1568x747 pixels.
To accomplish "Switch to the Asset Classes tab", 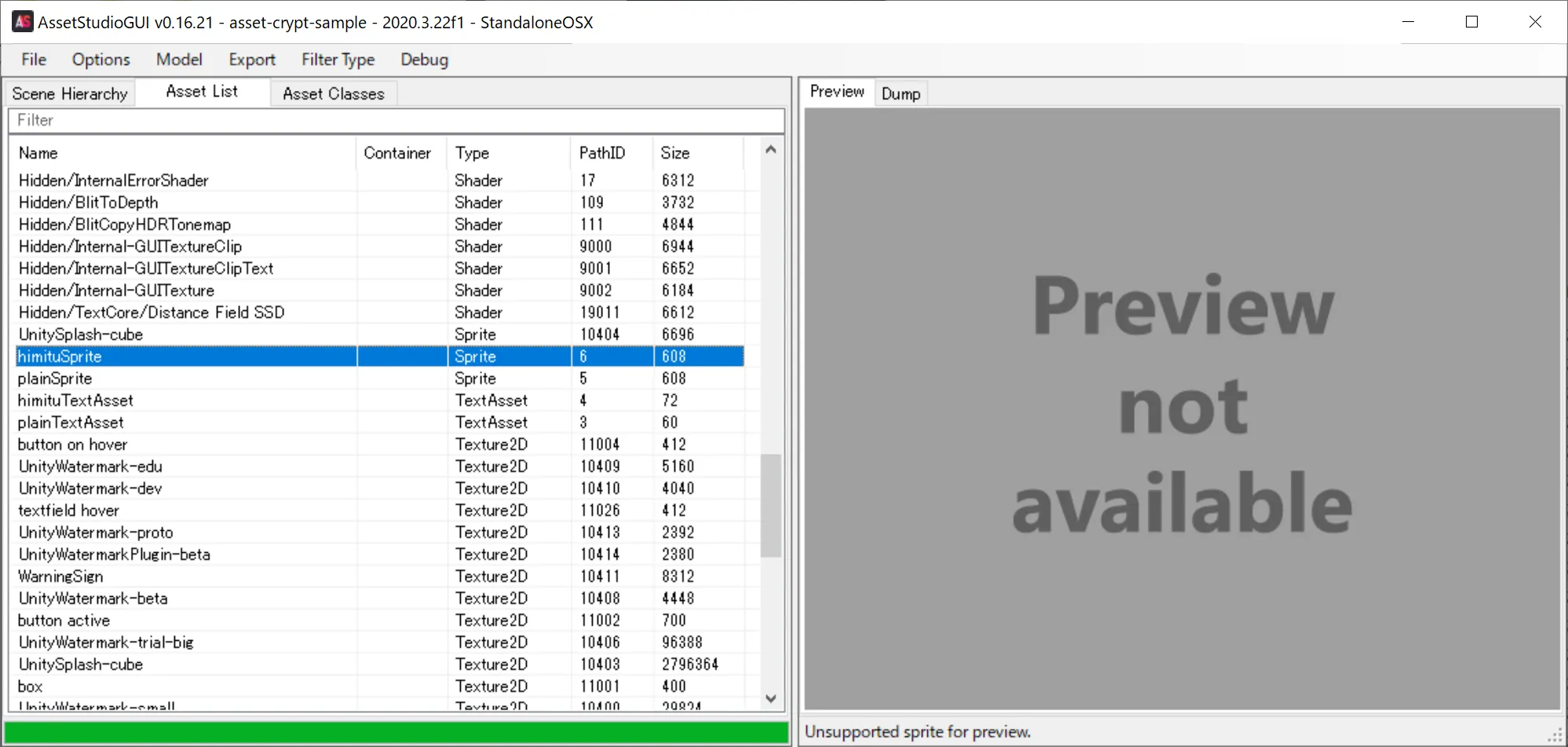I will tap(333, 93).
